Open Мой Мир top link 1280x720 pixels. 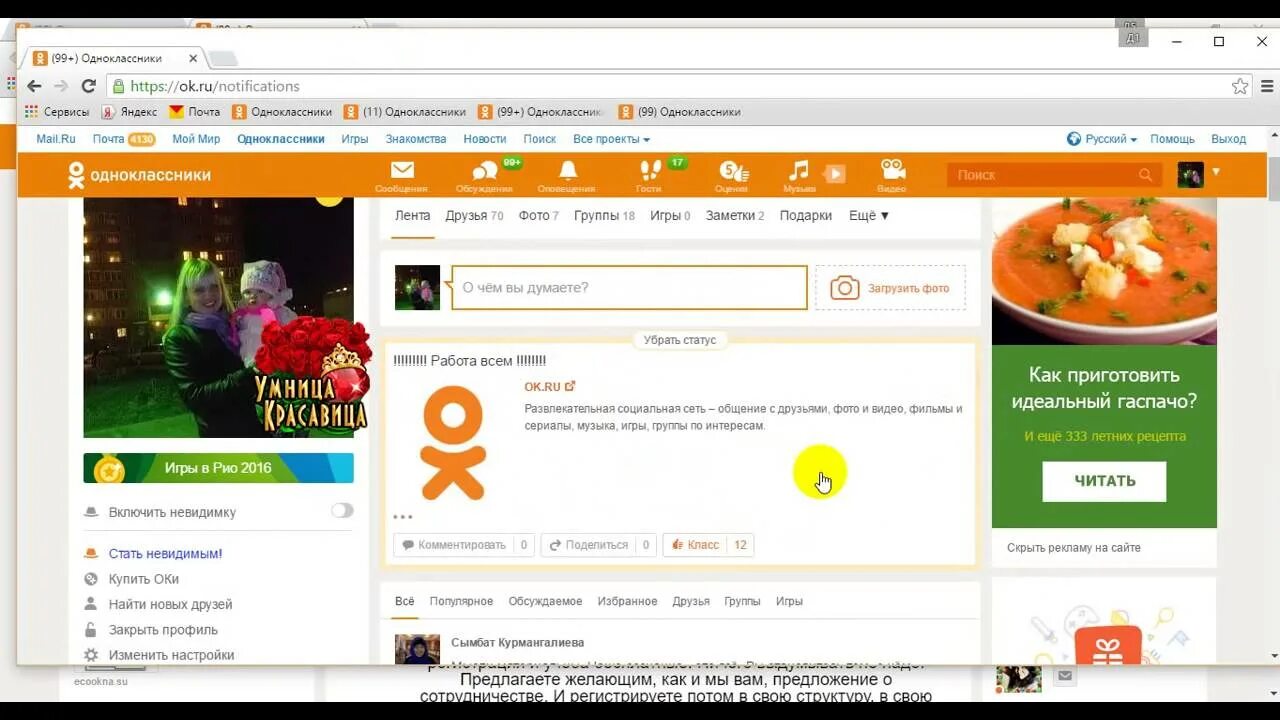click(196, 139)
